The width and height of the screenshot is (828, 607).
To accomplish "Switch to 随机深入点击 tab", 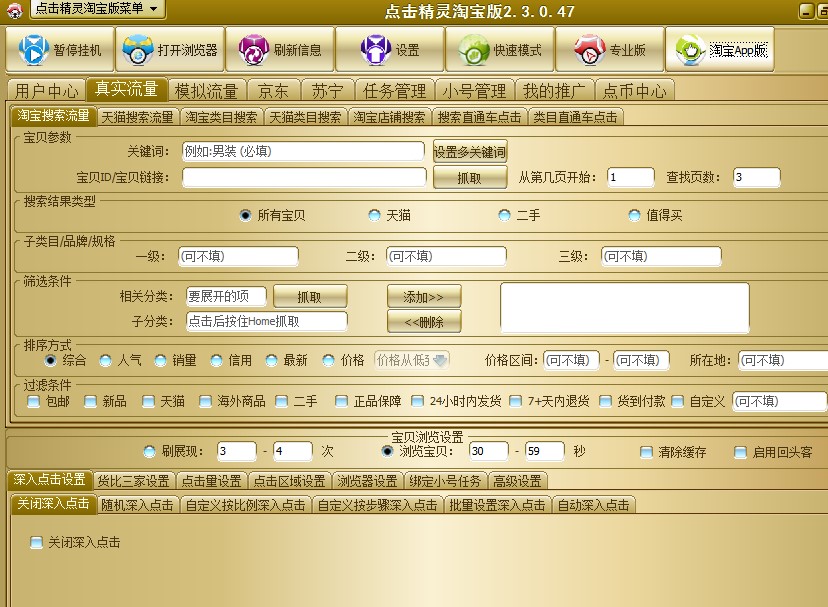I will (137, 506).
